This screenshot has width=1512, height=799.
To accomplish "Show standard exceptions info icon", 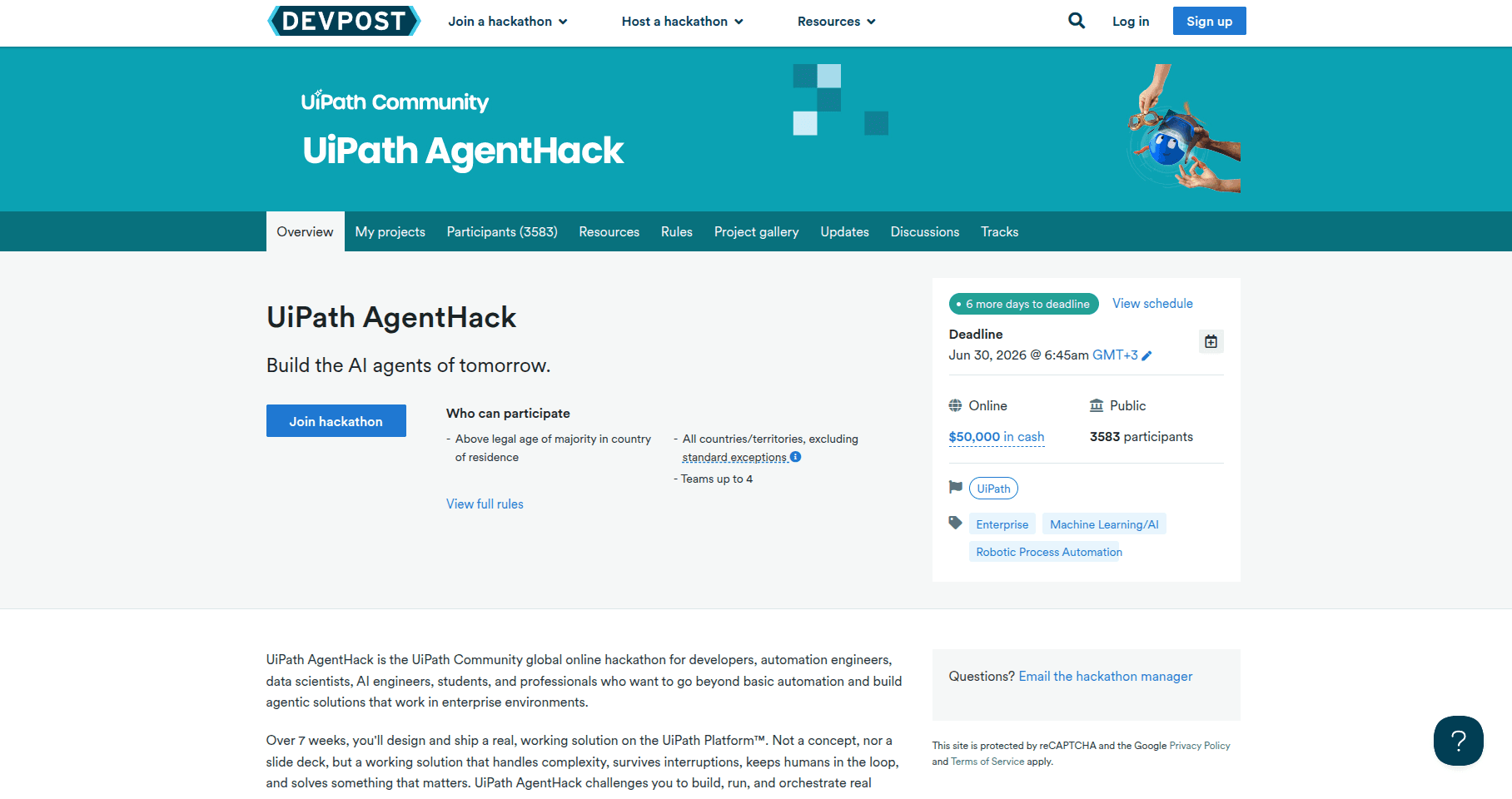I will [x=795, y=456].
